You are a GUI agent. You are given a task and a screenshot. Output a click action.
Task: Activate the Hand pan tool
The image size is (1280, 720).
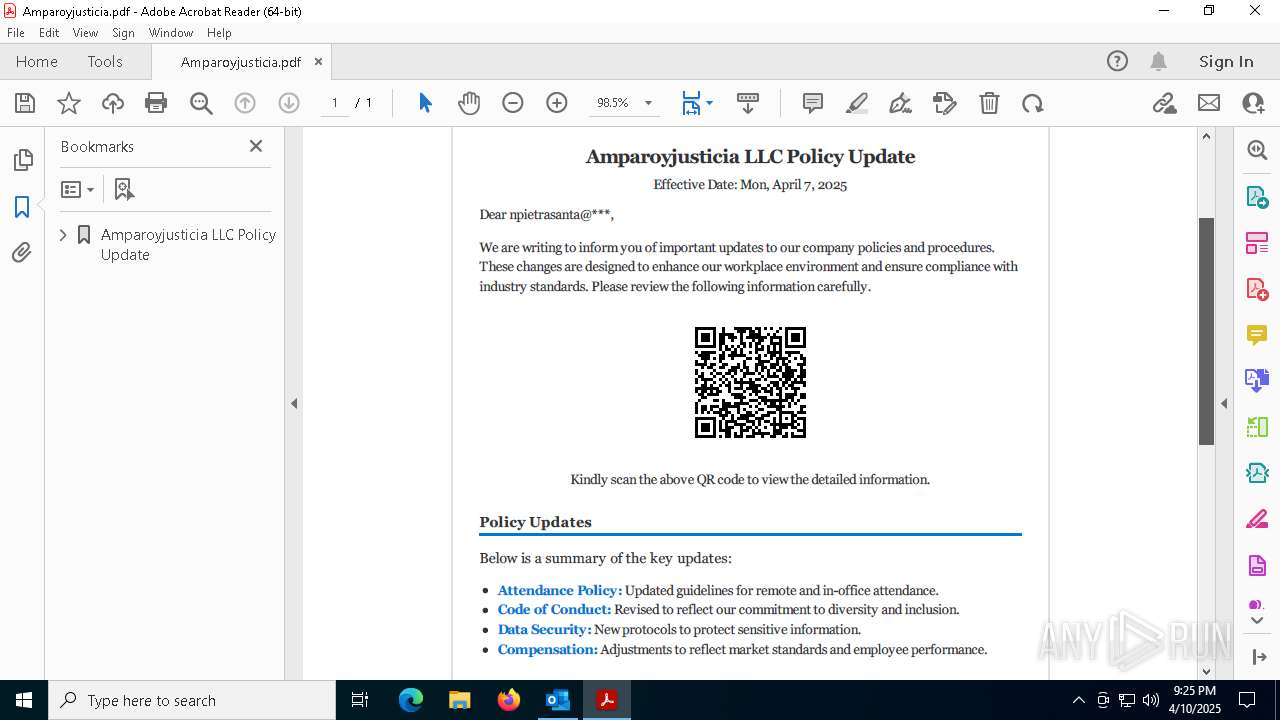469,103
